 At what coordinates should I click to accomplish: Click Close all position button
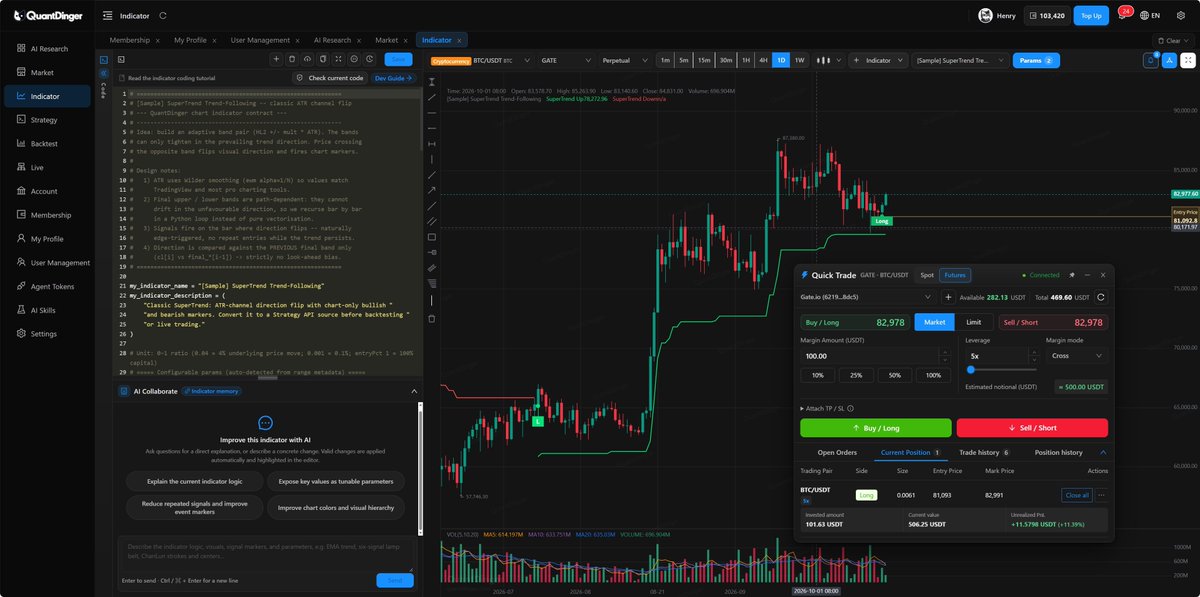click(x=1076, y=495)
